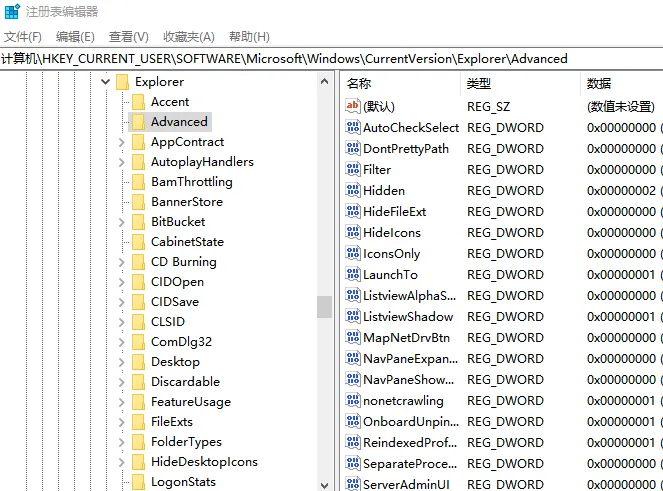Viewport: 663px width, 491px height.
Task: Expand the AppContract key
Action: [122, 142]
